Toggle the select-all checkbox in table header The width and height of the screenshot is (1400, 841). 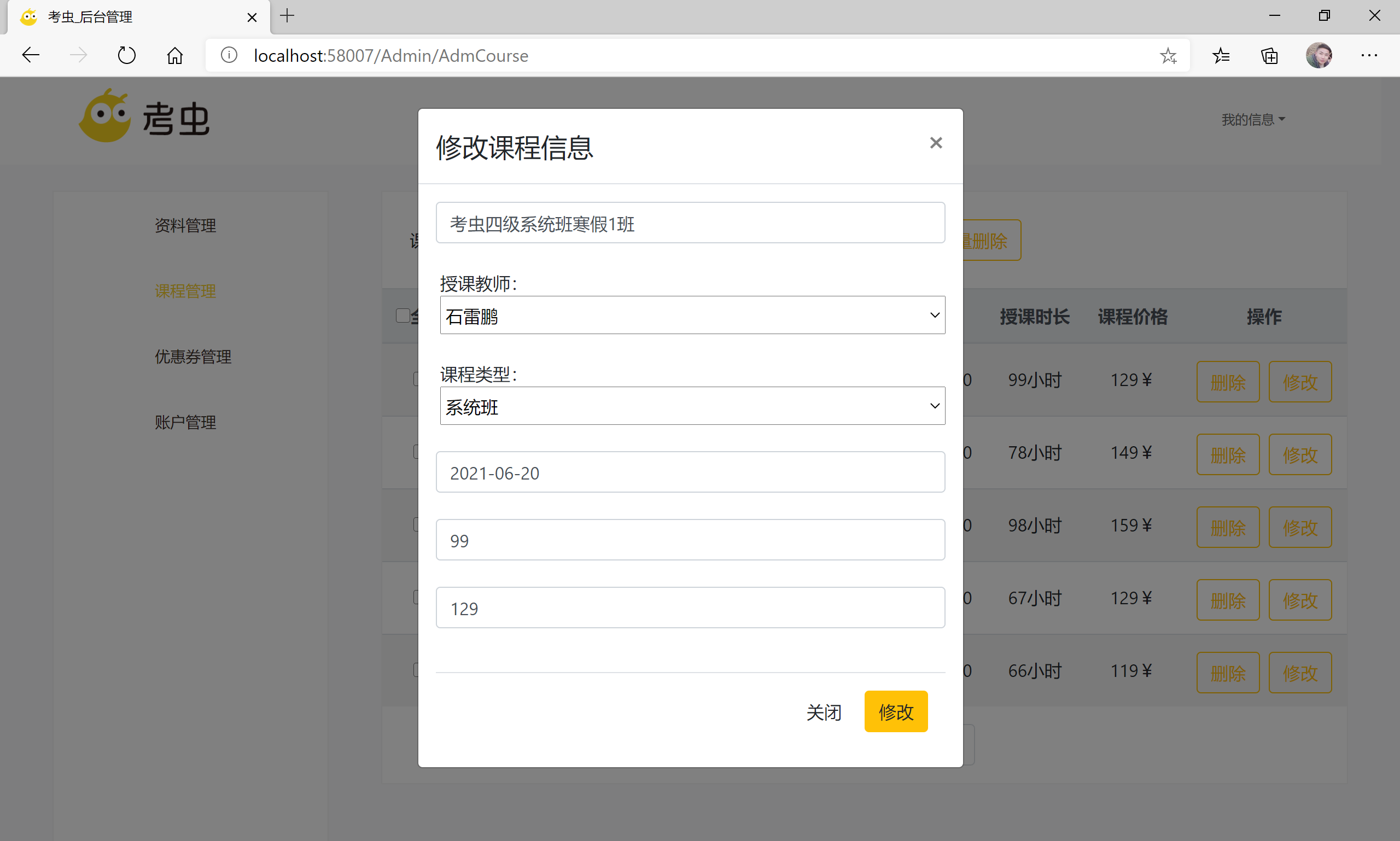[402, 315]
